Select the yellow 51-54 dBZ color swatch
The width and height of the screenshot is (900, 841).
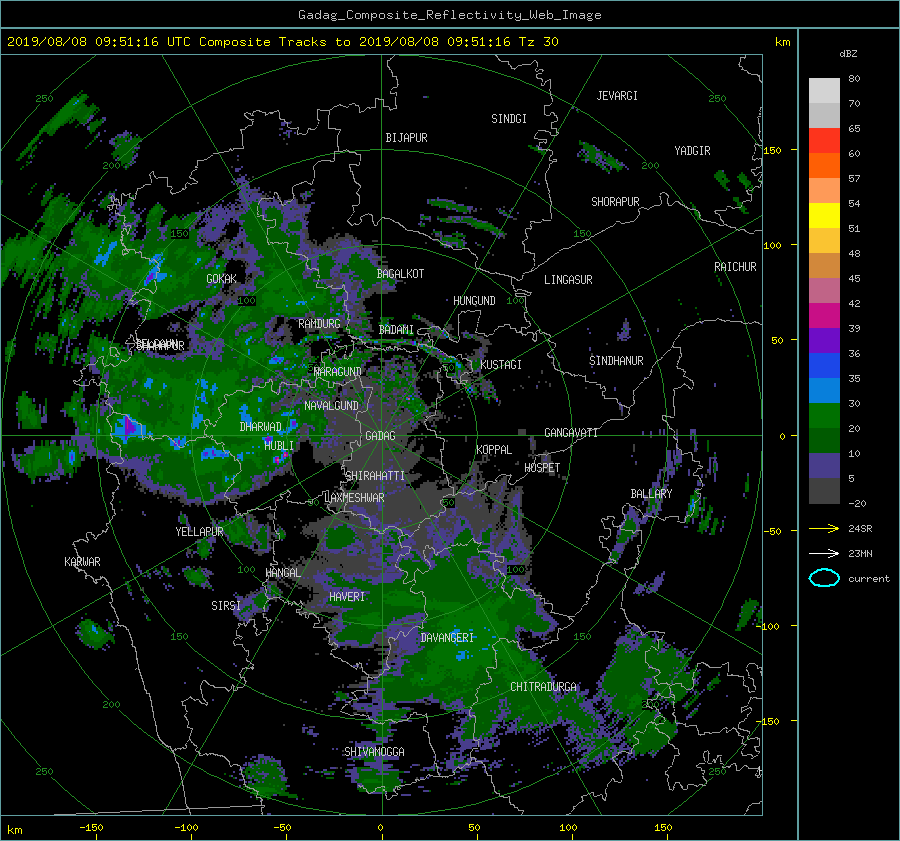click(824, 216)
